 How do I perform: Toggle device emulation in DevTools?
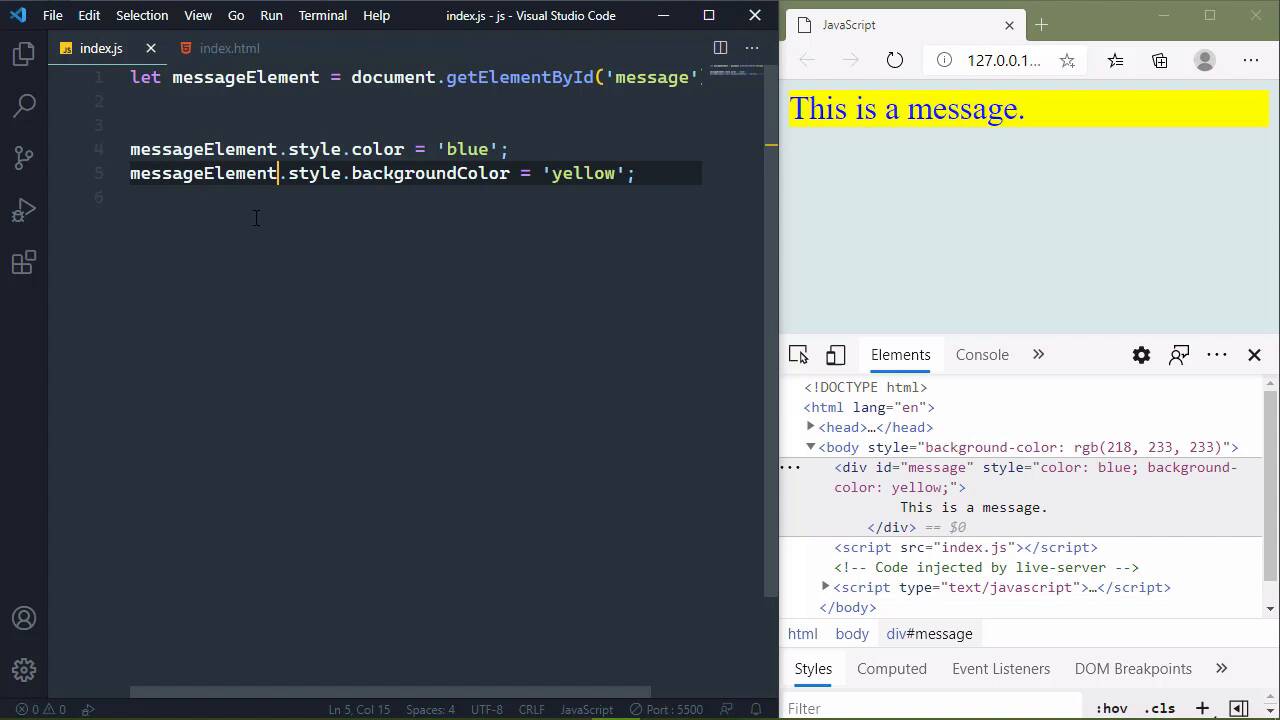point(836,355)
